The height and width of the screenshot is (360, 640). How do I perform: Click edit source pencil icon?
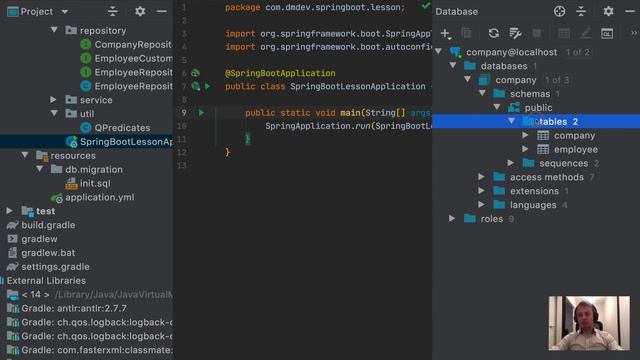[585, 33]
